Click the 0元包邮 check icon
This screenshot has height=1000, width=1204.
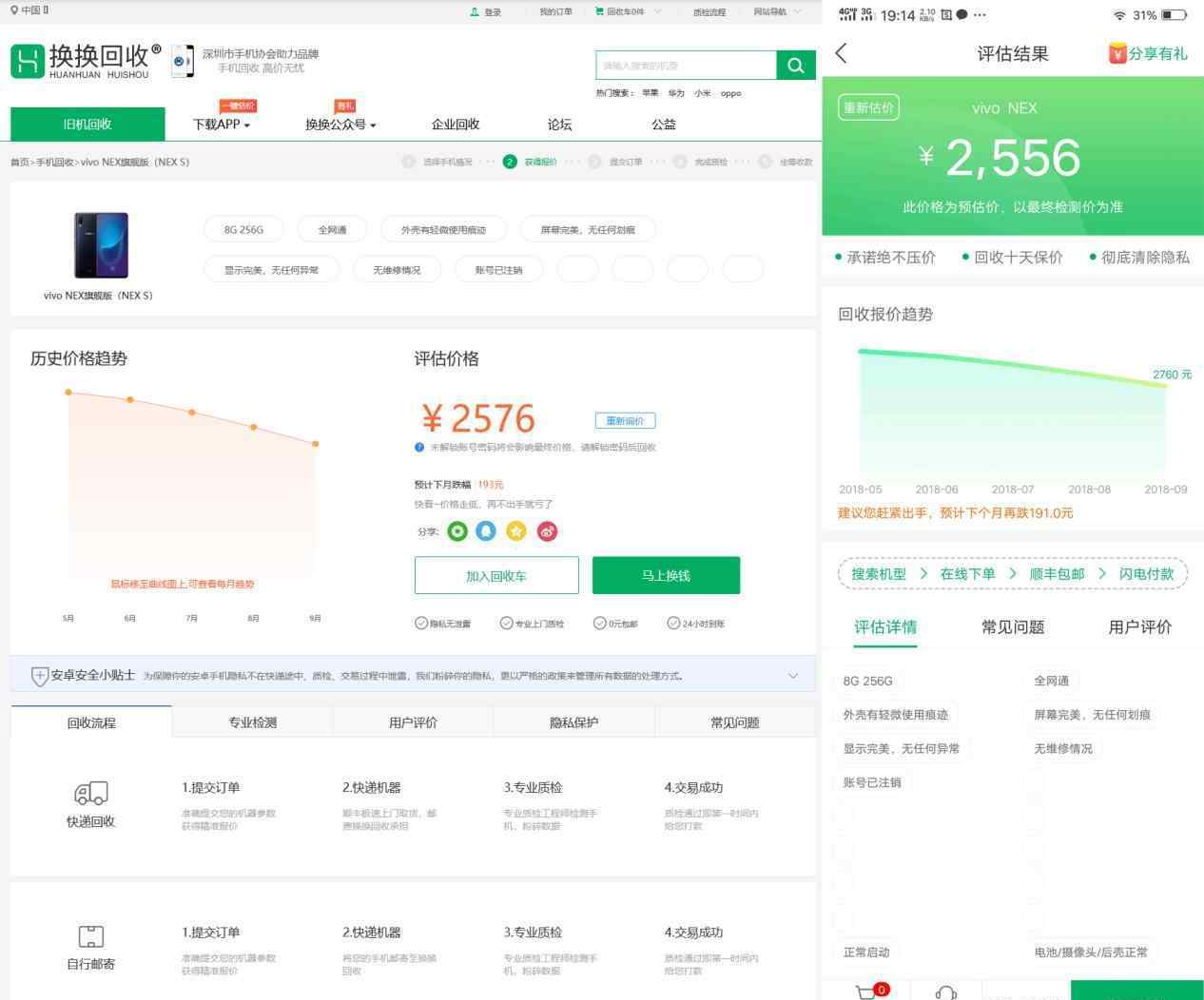pos(600,624)
